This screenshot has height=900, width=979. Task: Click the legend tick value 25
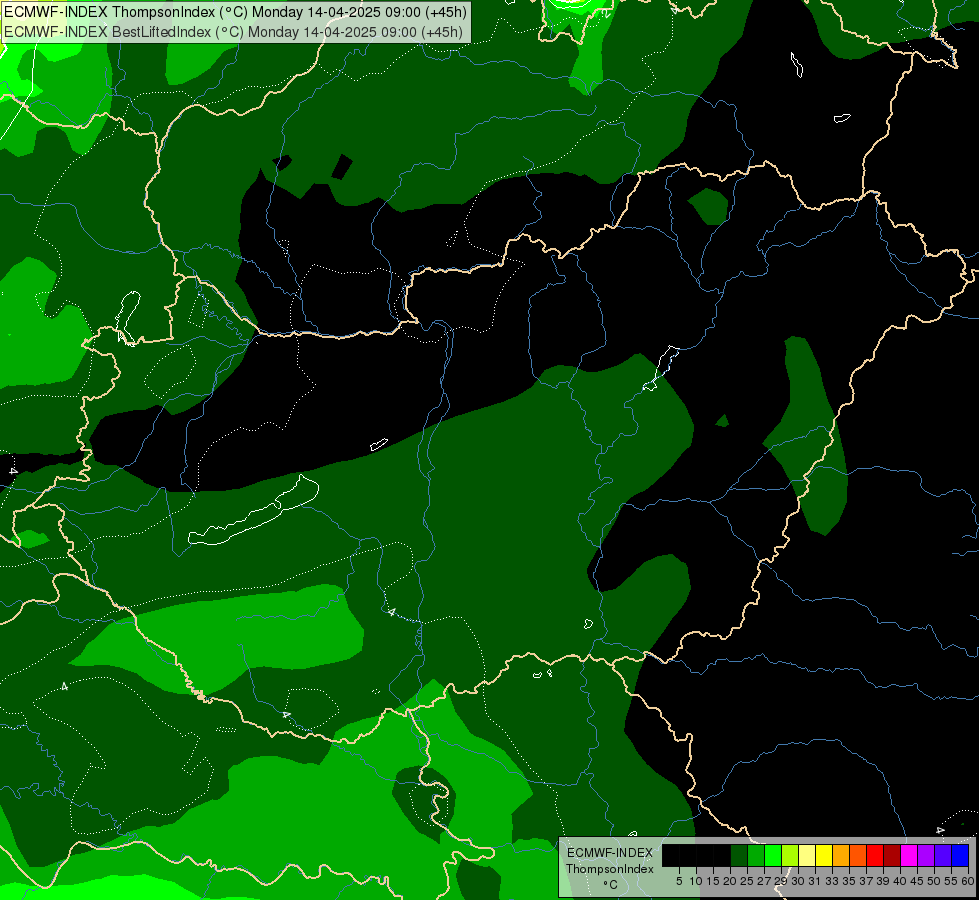pos(747,881)
